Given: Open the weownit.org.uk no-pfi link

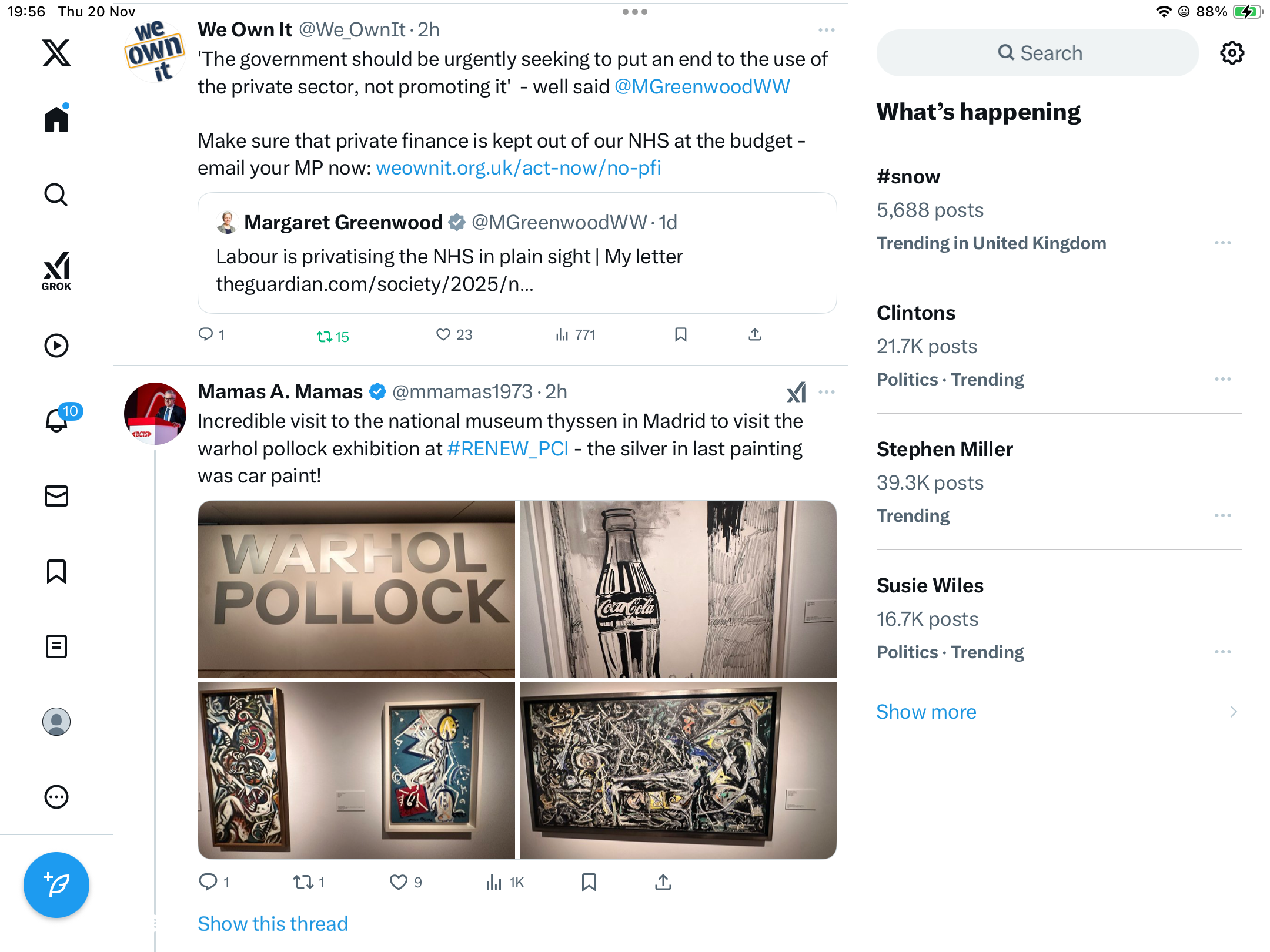Looking at the screenshot, I should (x=519, y=168).
